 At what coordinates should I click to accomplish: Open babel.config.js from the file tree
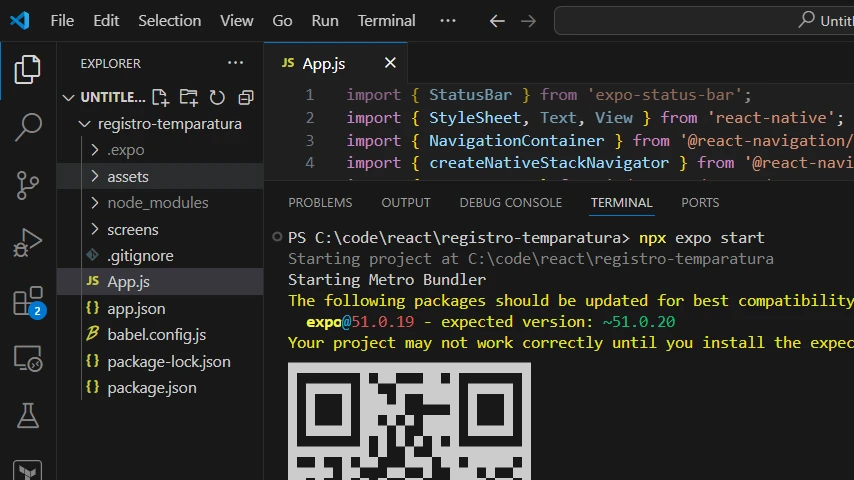160,335
